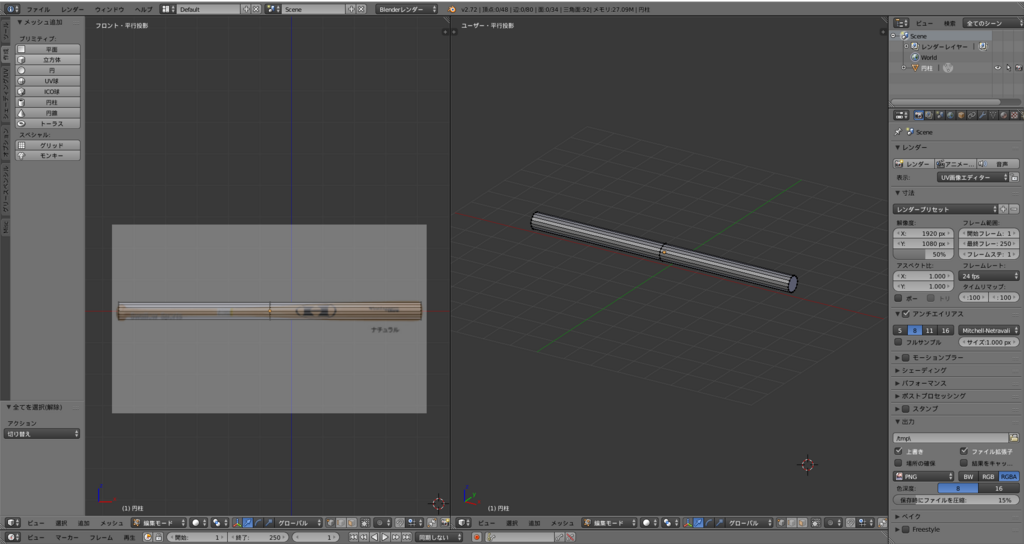Toggle the Anti-Aliasing (アンチエイリアス) checkbox

906,313
